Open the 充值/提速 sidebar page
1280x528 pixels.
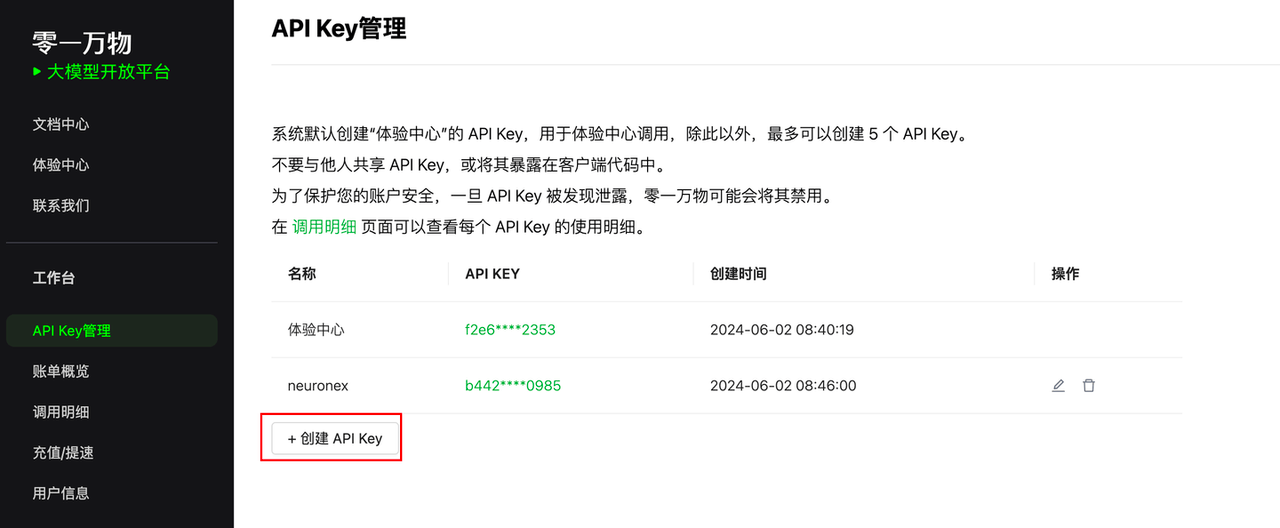point(63,452)
